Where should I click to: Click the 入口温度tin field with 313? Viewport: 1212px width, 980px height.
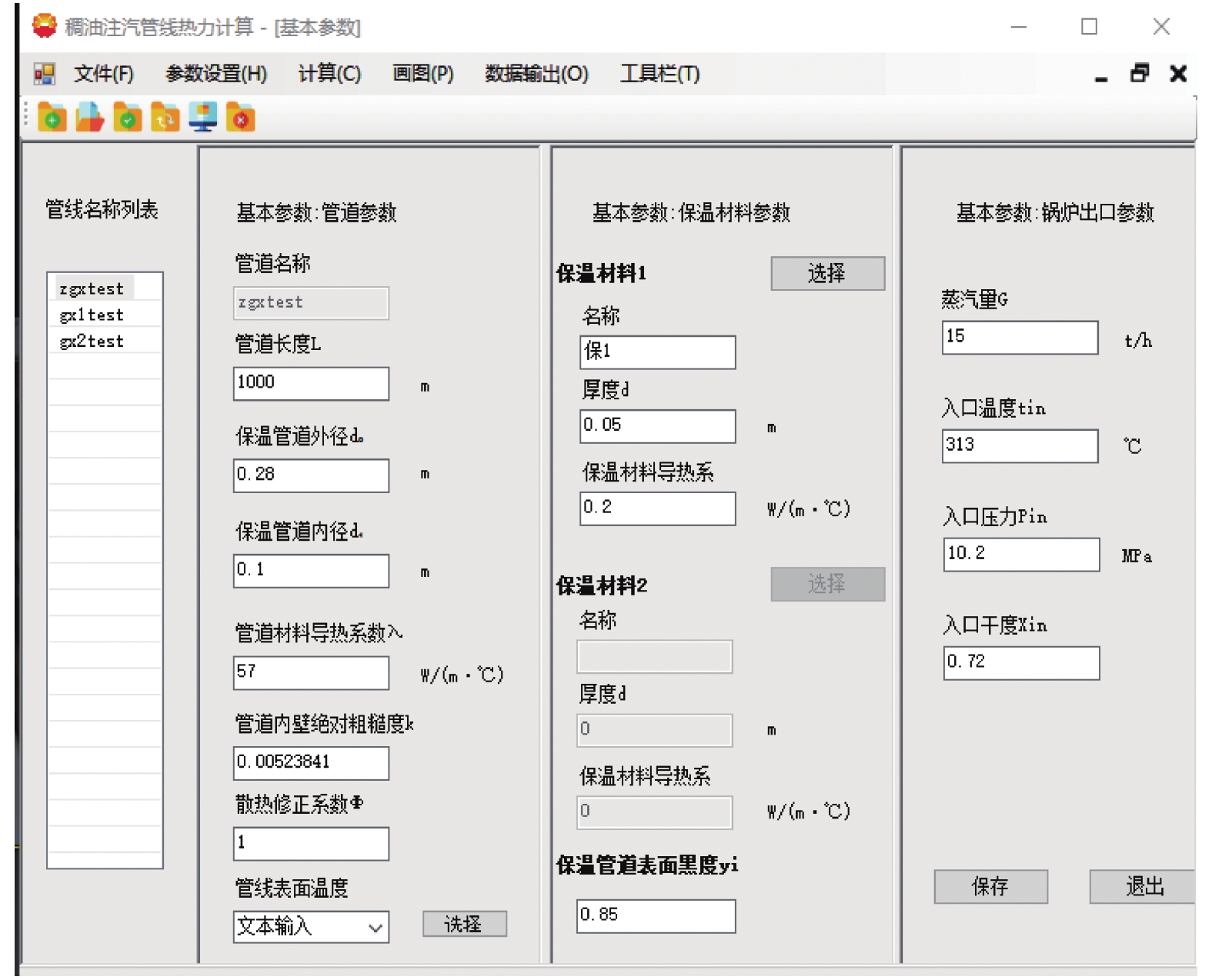(x=1020, y=446)
